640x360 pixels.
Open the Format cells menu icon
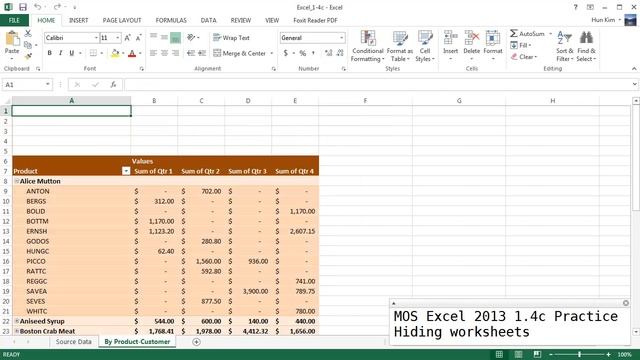pyautogui.click(x=493, y=38)
